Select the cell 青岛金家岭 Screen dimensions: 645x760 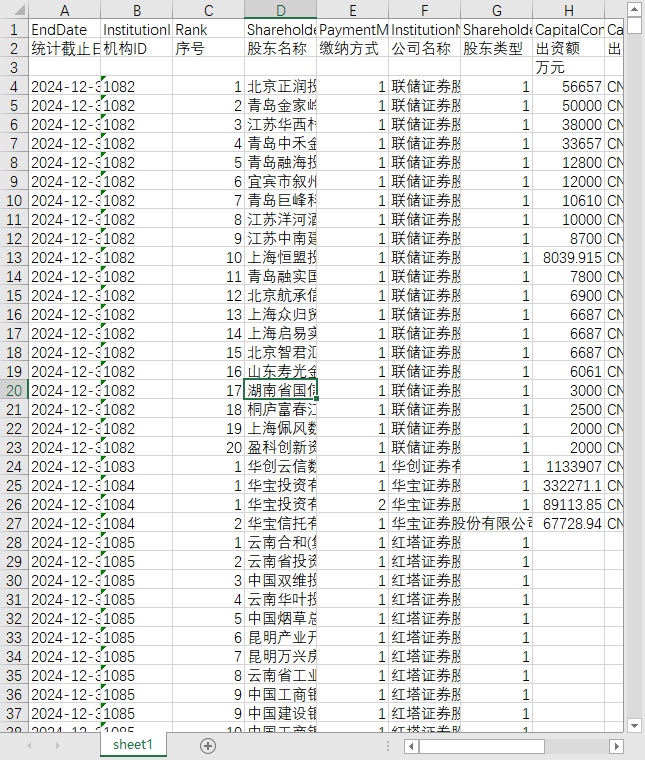(281, 105)
